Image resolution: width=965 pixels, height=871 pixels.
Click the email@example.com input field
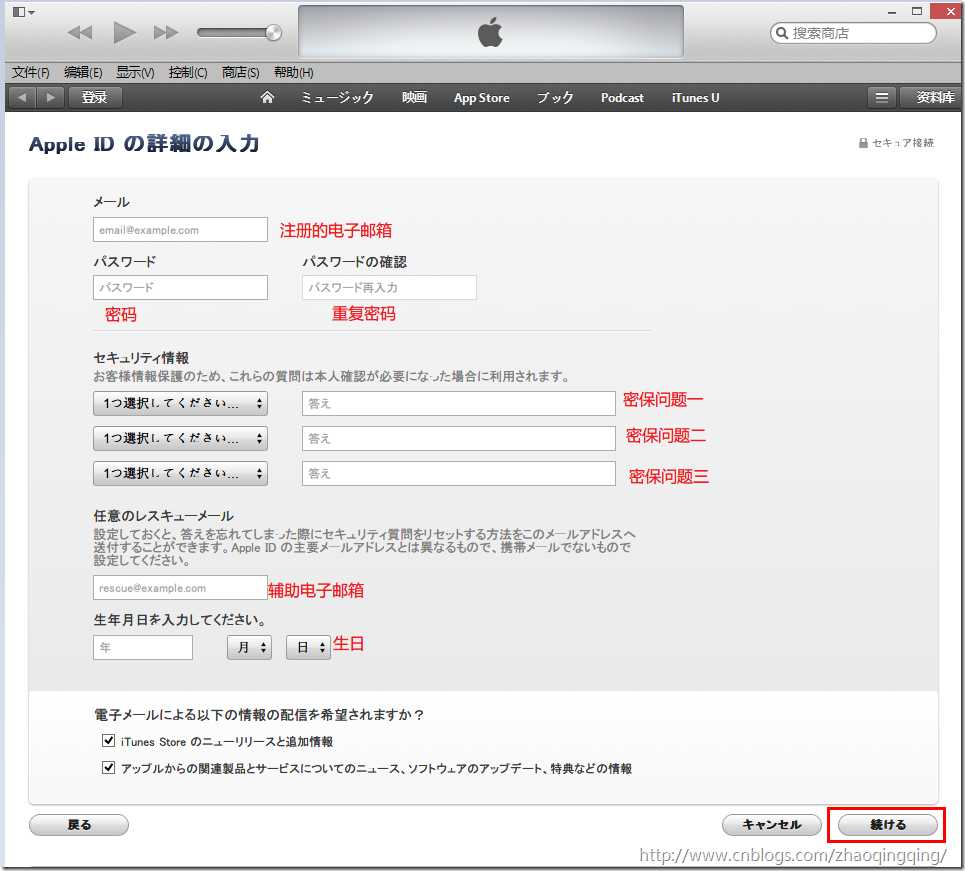tap(180, 229)
